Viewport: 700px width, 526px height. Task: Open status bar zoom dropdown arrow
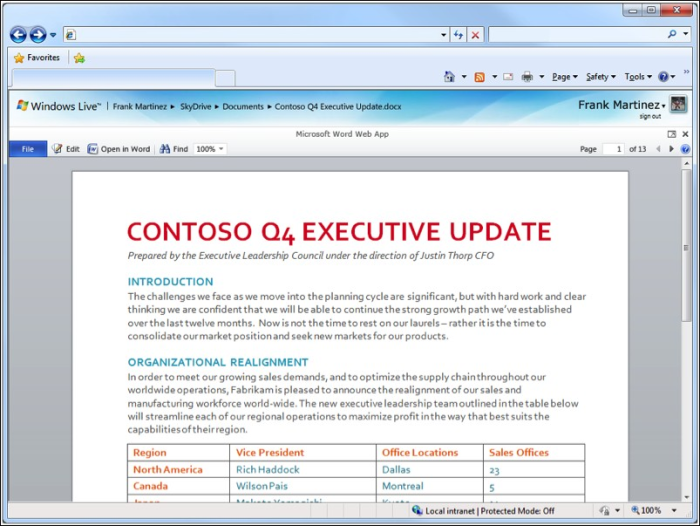click(x=675, y=510)
